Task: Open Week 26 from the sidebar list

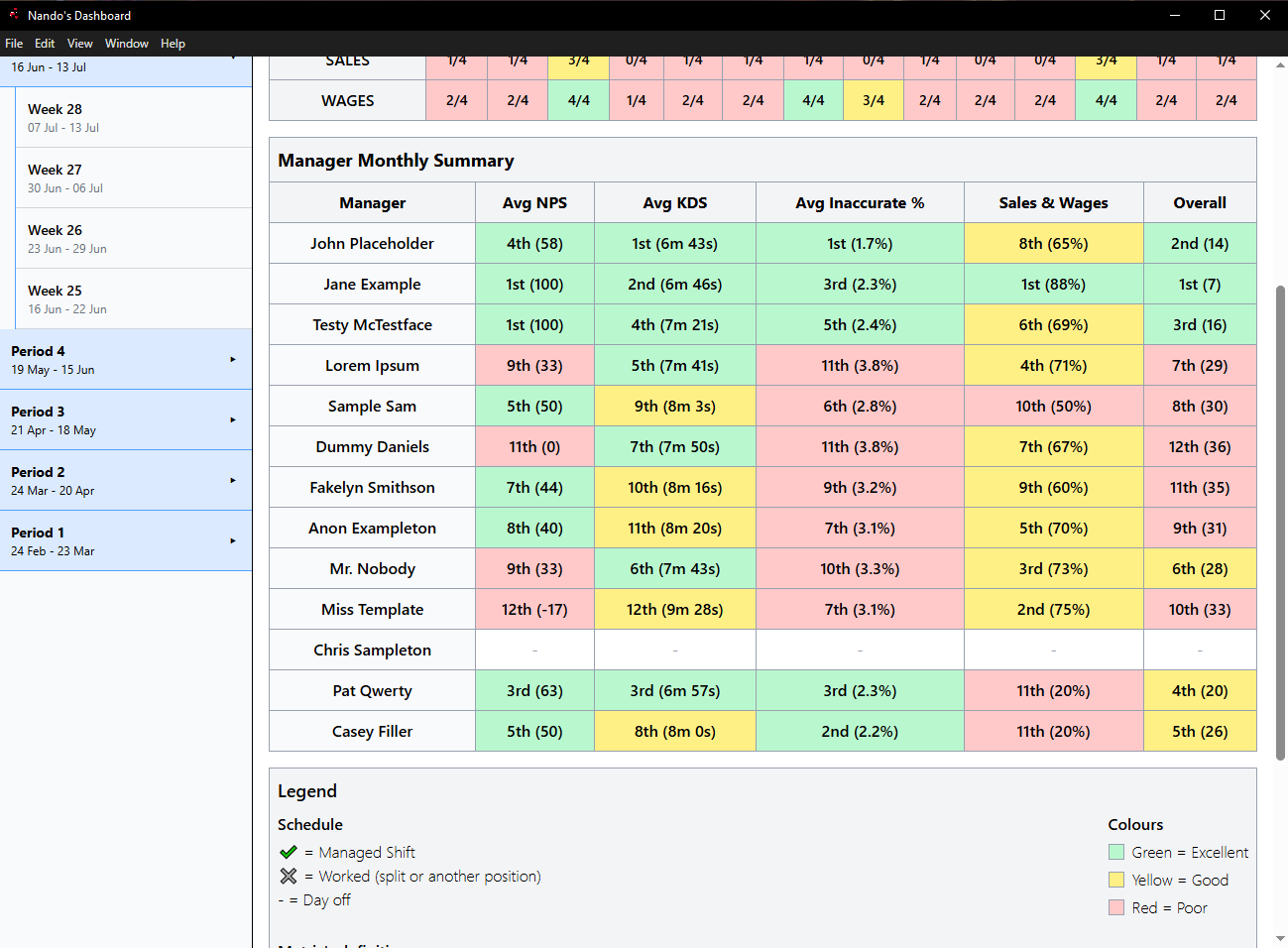Action: (133, 238)
